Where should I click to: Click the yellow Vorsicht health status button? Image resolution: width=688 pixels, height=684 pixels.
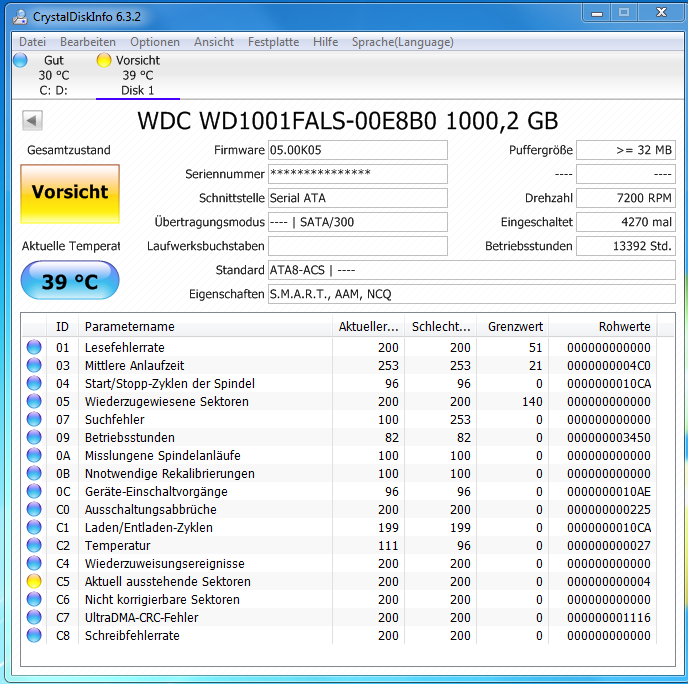70,193
